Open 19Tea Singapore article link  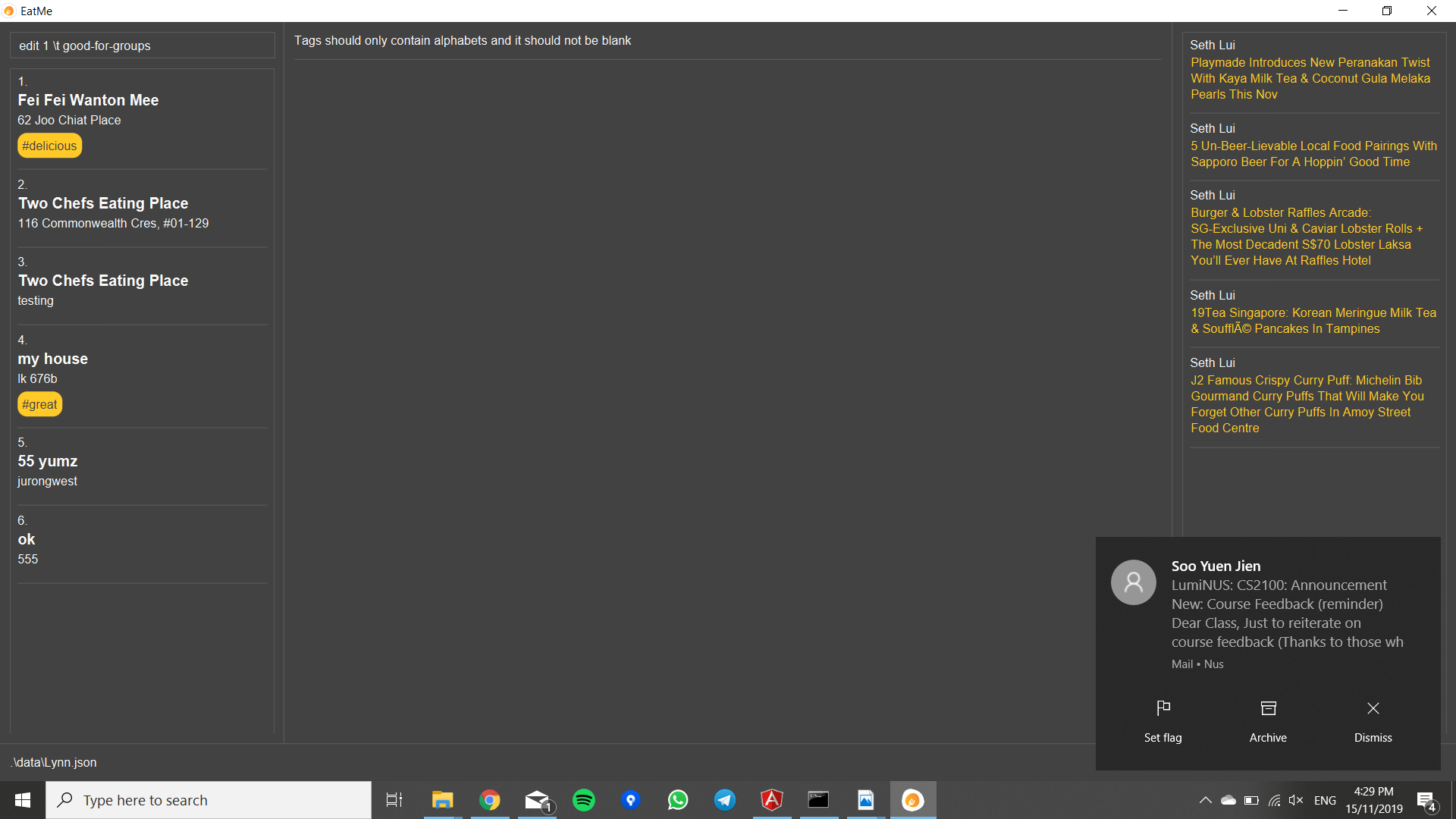(x=1313, y=321)
